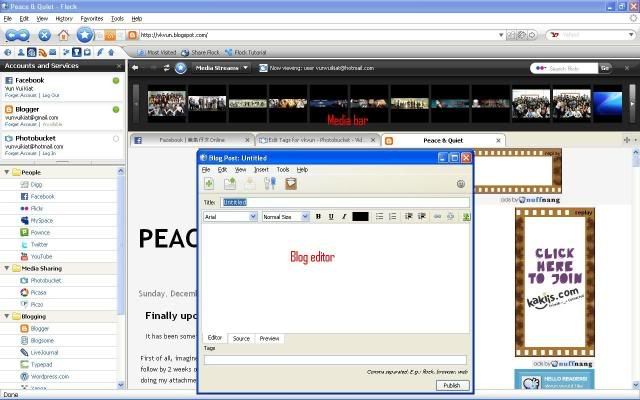Click the smiley icon in blog editor

[x=461, y=184]
